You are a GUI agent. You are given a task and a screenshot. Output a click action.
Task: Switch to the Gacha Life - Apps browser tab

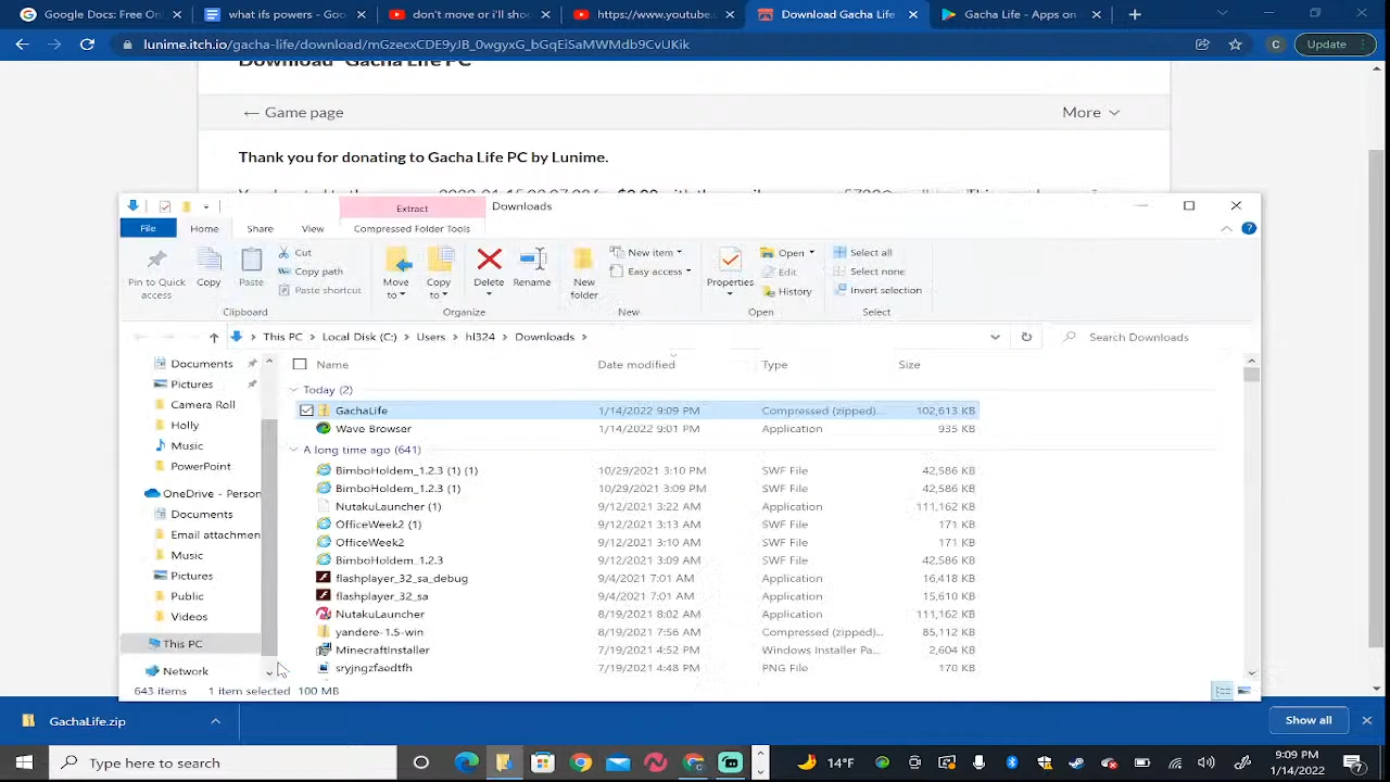(1020, 15)
